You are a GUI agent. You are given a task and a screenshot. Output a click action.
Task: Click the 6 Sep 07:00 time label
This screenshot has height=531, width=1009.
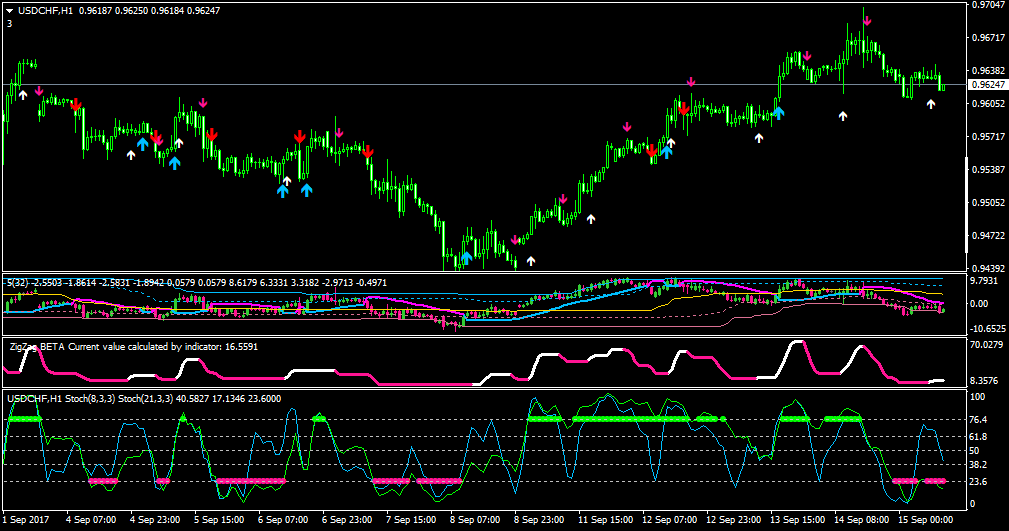283,519
